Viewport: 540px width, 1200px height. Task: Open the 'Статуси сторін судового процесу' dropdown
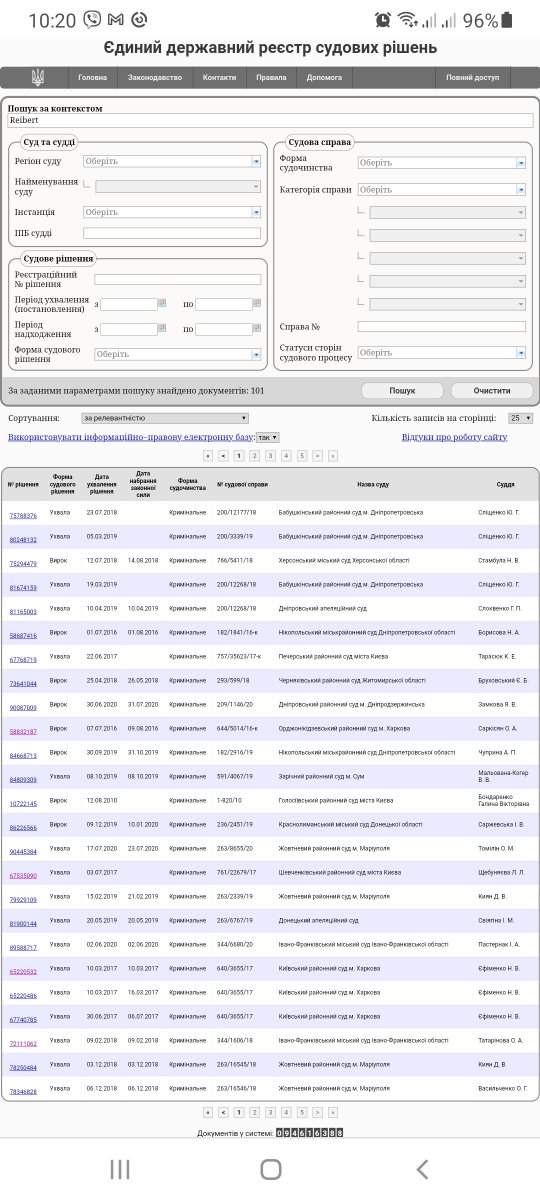[x=441, y=352]
